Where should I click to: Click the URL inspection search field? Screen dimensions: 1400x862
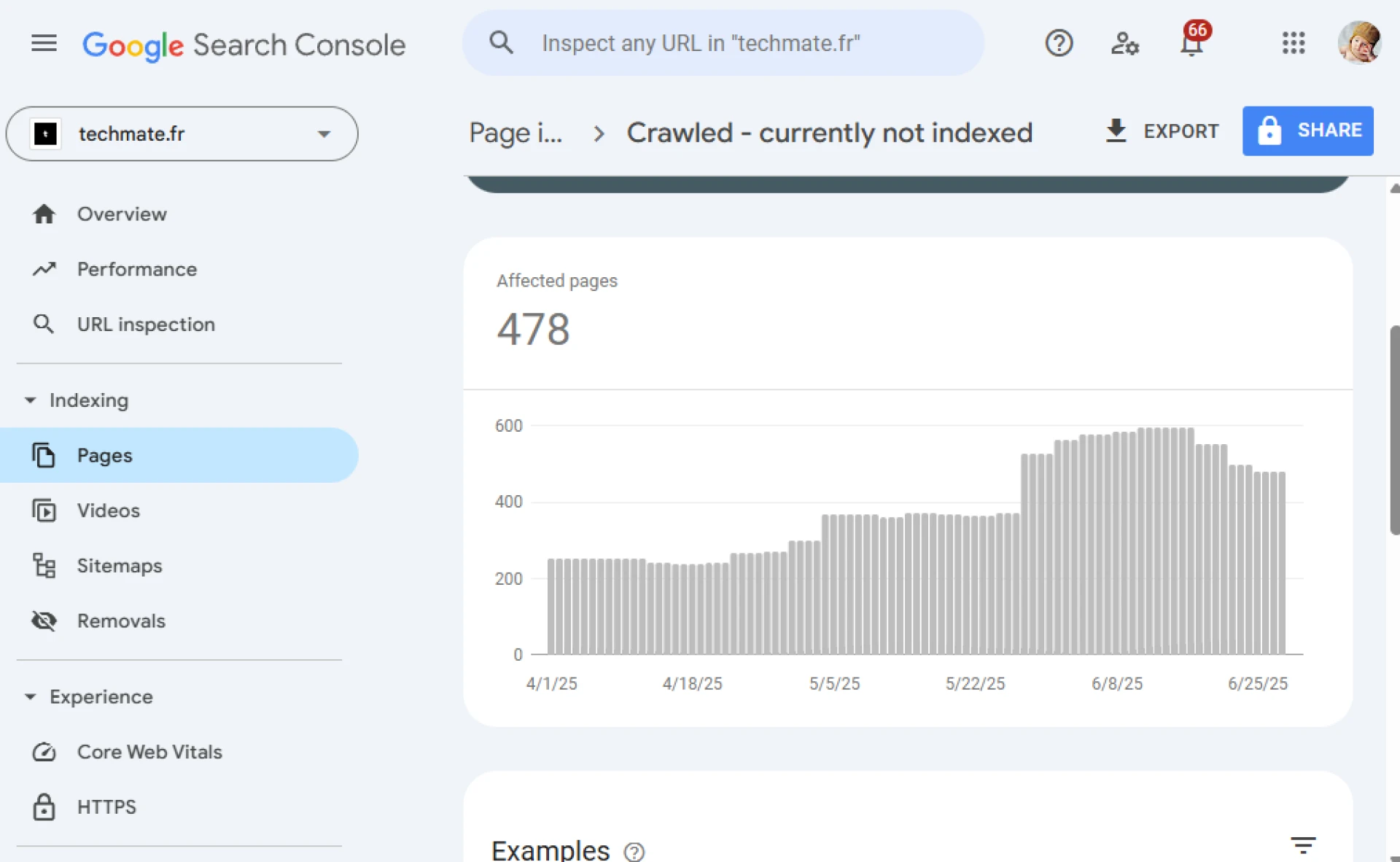[x=722, y=44]
